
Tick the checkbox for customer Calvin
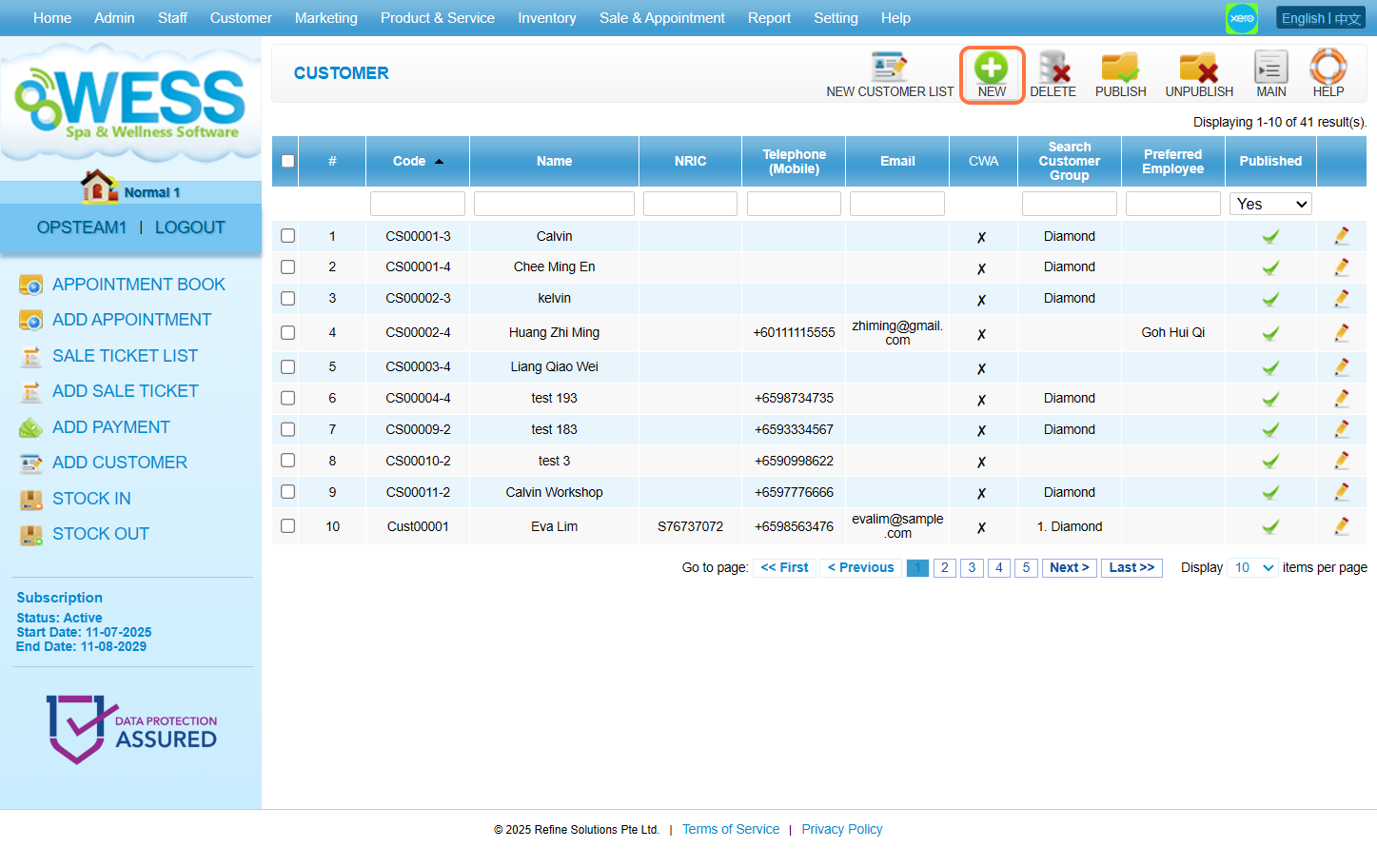(x=287, y=236)
